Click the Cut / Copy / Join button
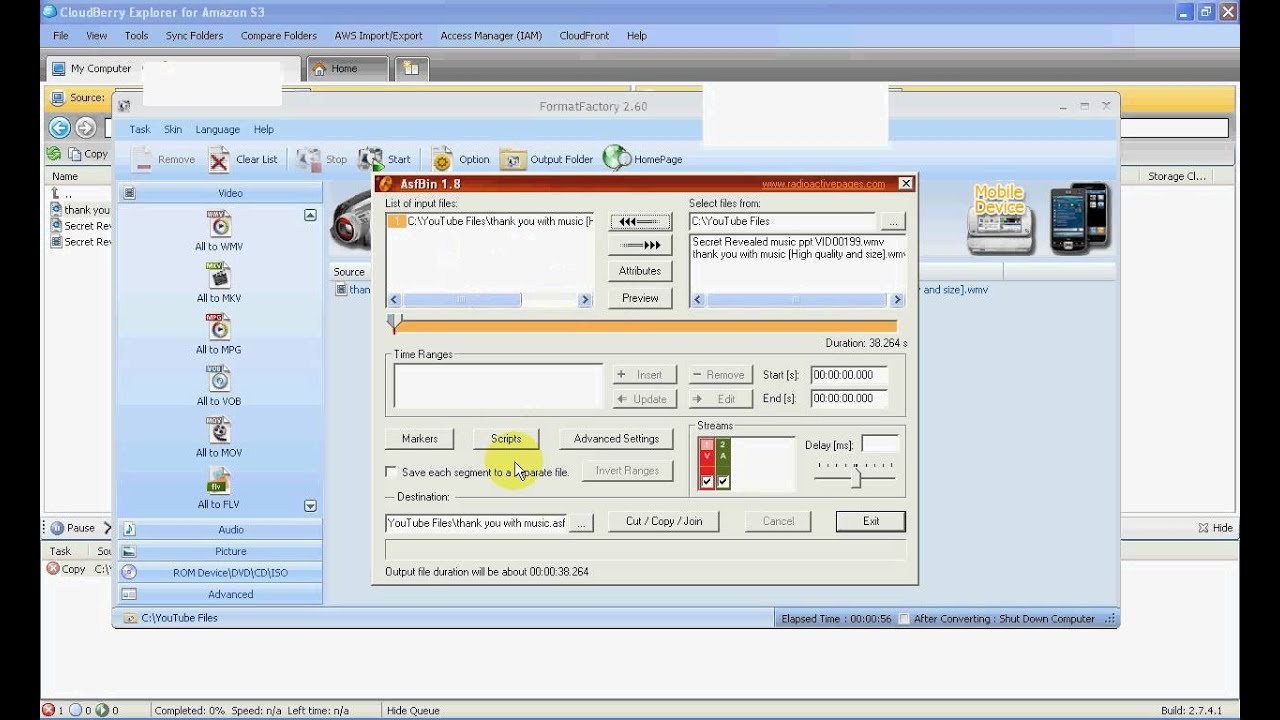 pyautogui.click(x=664, y=521)
